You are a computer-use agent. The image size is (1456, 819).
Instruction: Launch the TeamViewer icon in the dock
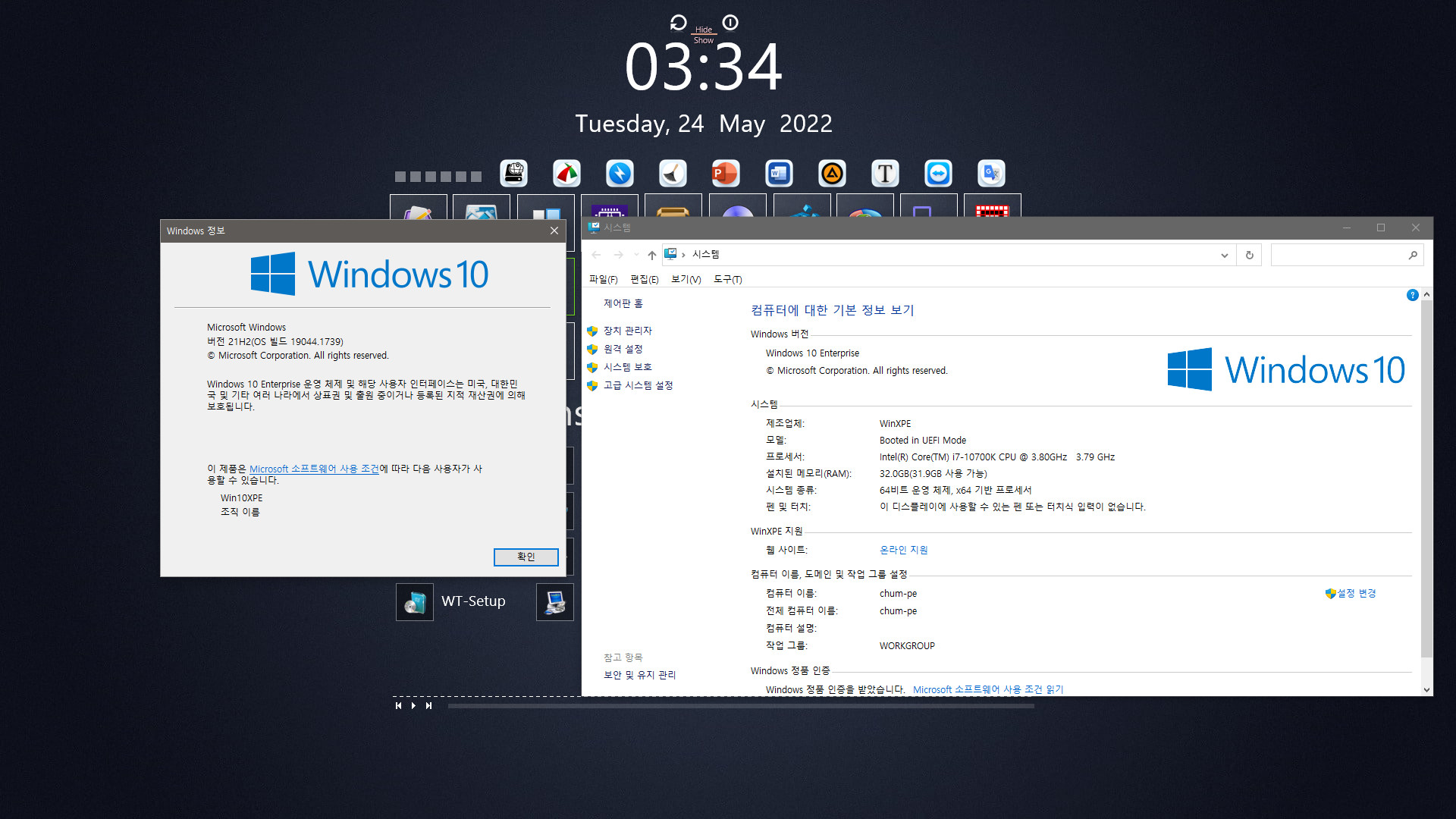(938, 173)
